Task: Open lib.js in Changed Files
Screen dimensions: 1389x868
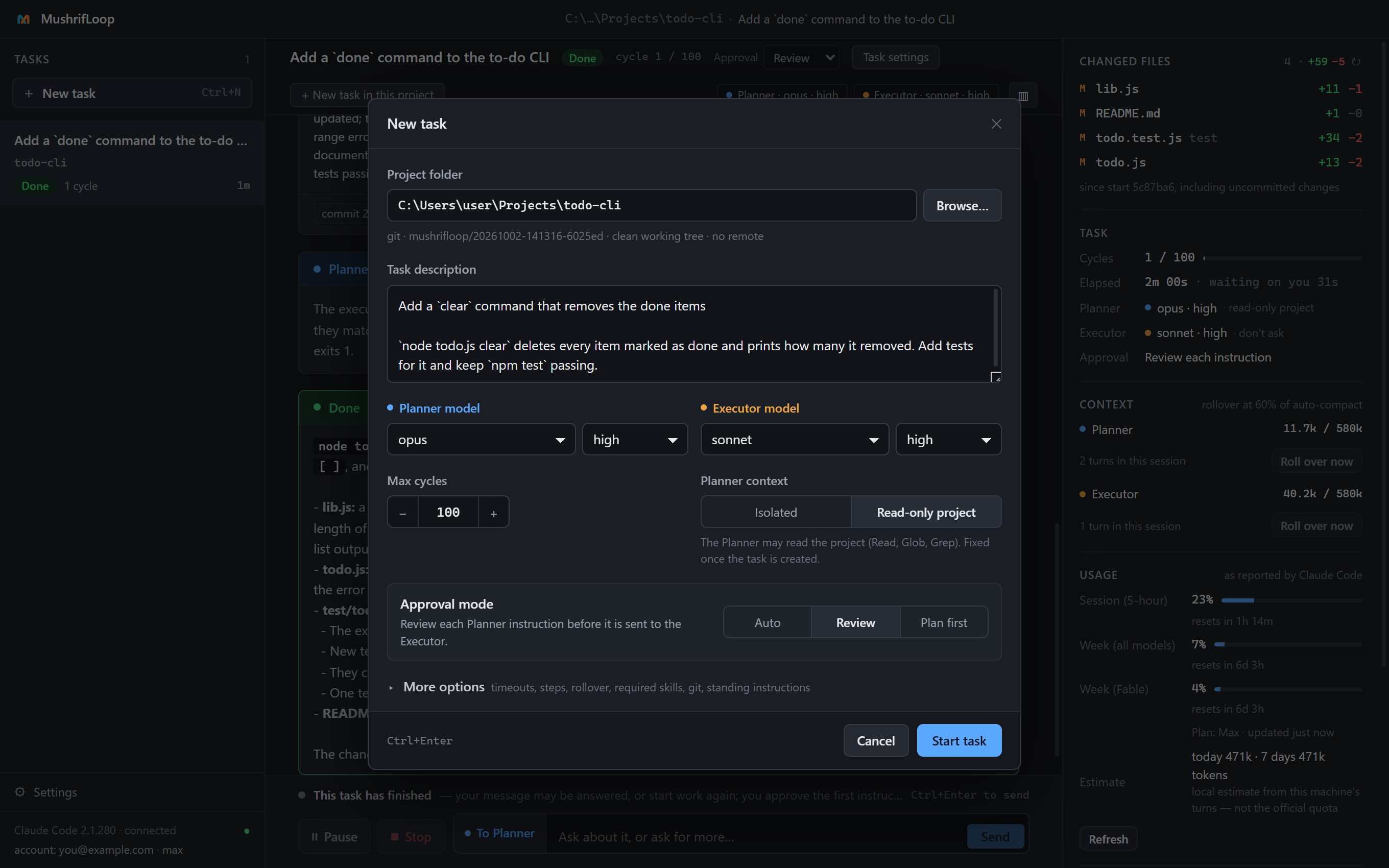Action: [x=1220, y=89]
